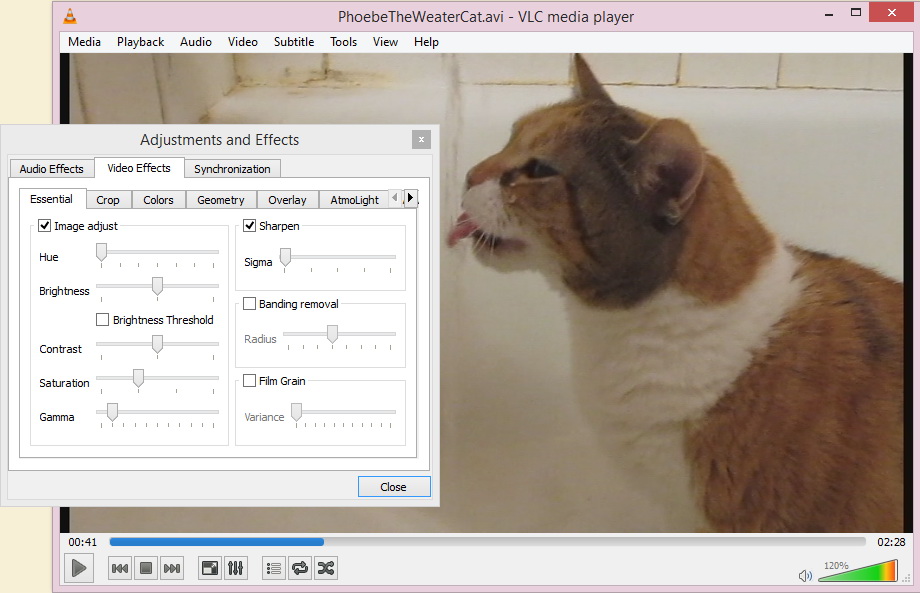Open the AtmoLight sub-tab
This screenshot has height=593, width=920.
354,200
